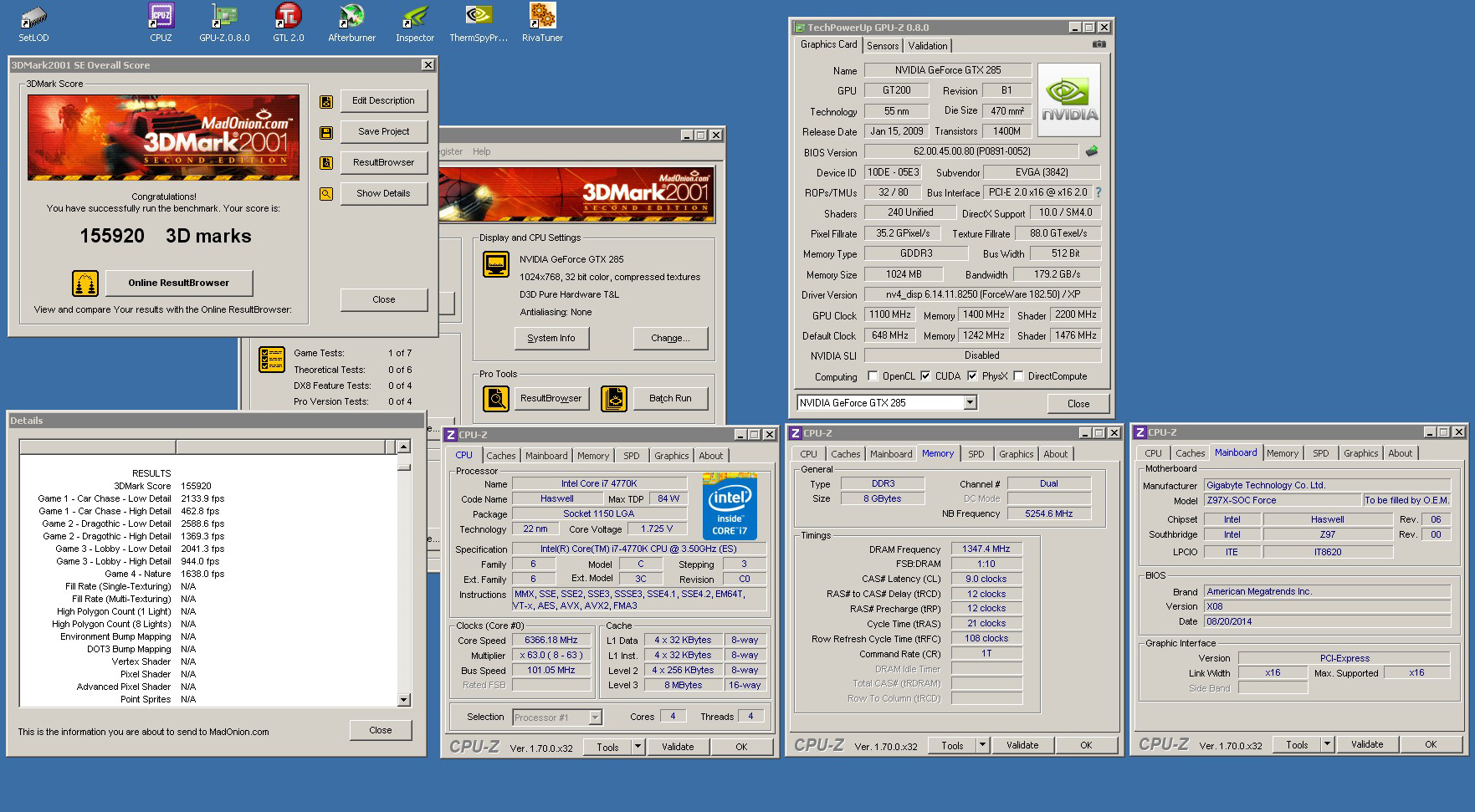This screenshot has height=812, width=1475.
Task: Open Caches tab in CPU-Z CPU window
Action: point(501,456)
